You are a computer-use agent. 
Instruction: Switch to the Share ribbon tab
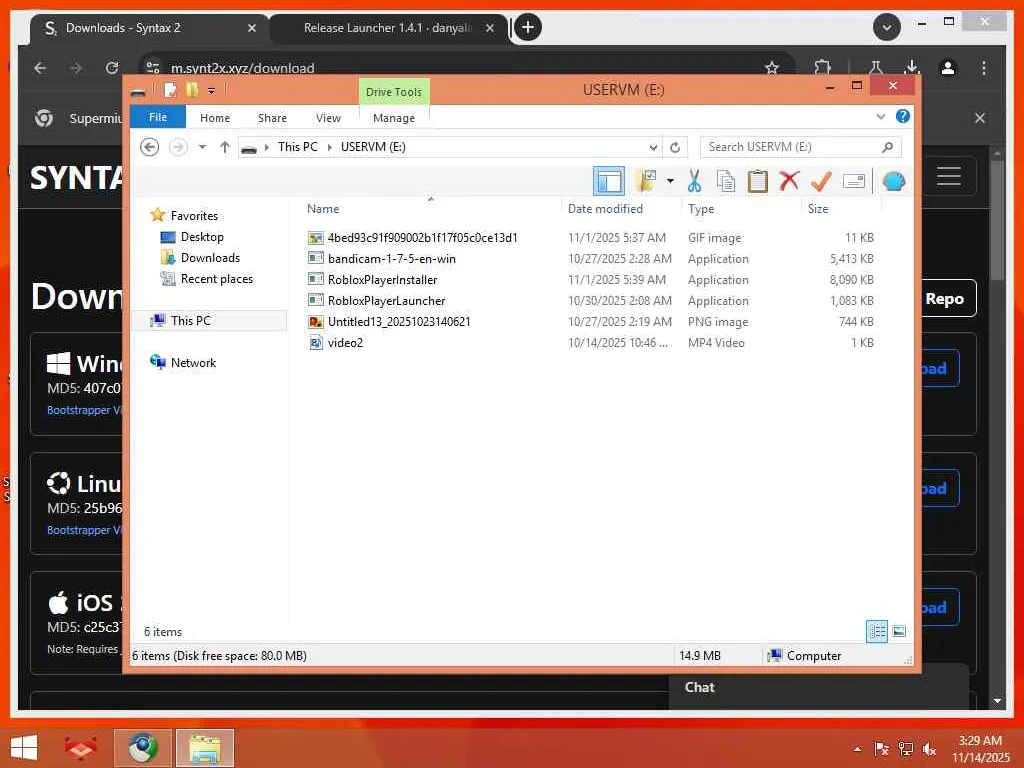(x=272, y=118)
